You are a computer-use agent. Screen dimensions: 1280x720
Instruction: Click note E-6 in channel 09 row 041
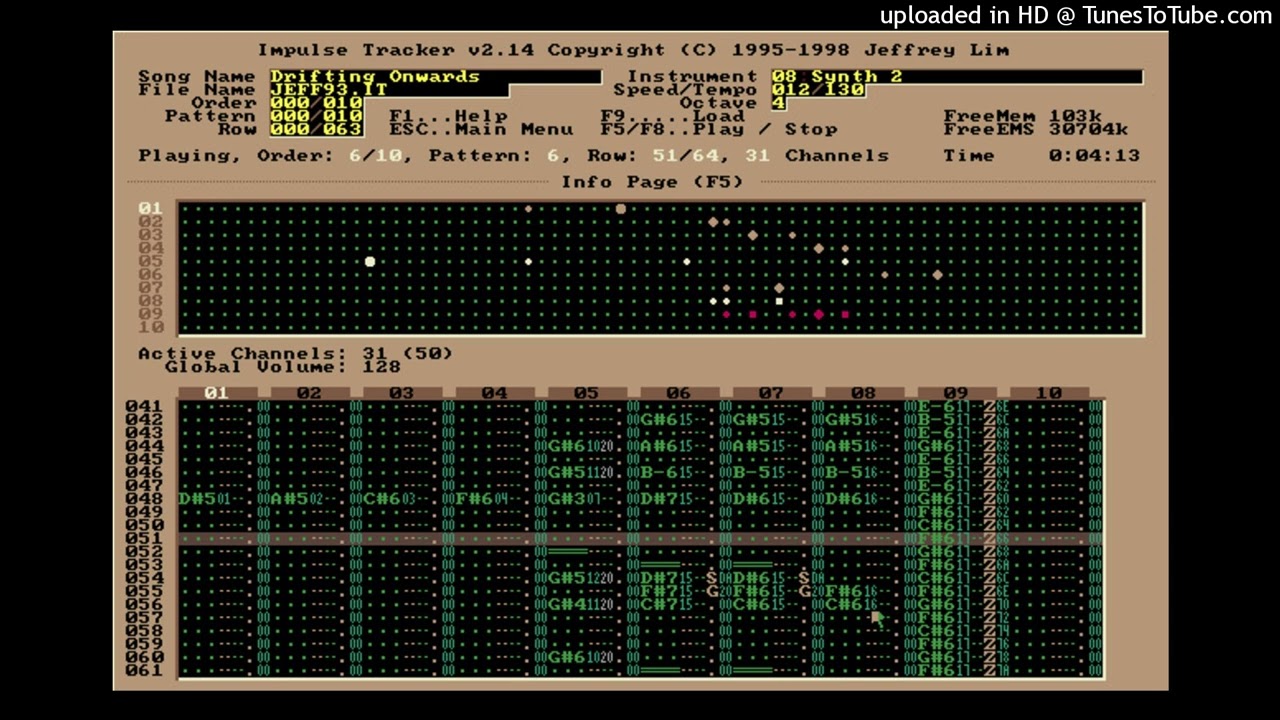point(937,406)
